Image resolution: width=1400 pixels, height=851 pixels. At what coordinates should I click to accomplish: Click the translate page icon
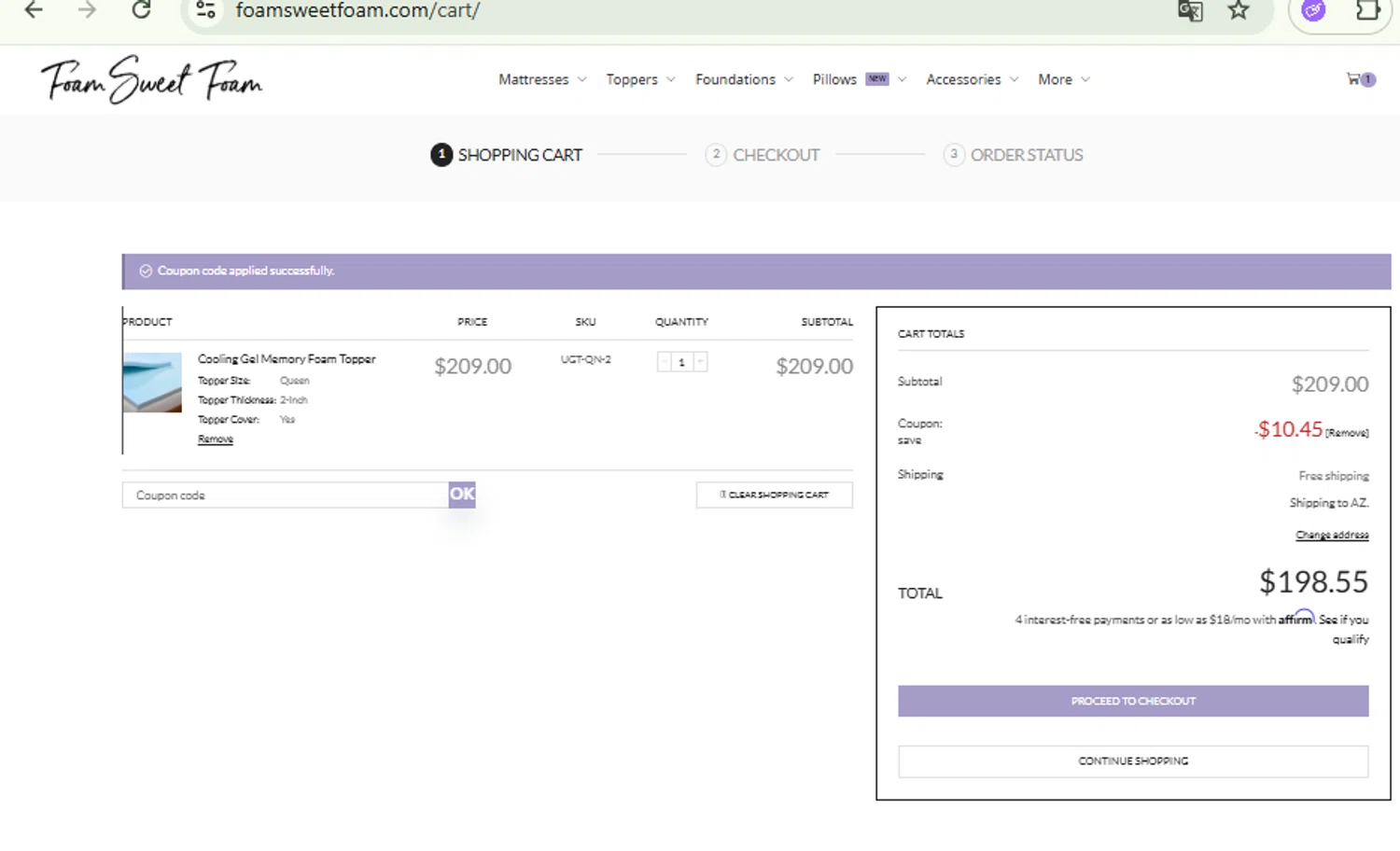tap(1190, 10)
